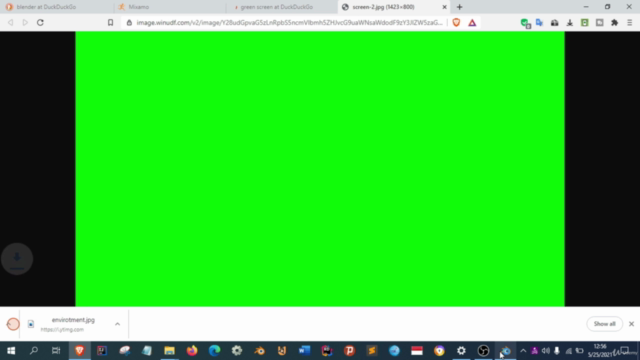Viewport: 640px width, 360px height.
Task: Click the green screen image
Action: [320, 169]
